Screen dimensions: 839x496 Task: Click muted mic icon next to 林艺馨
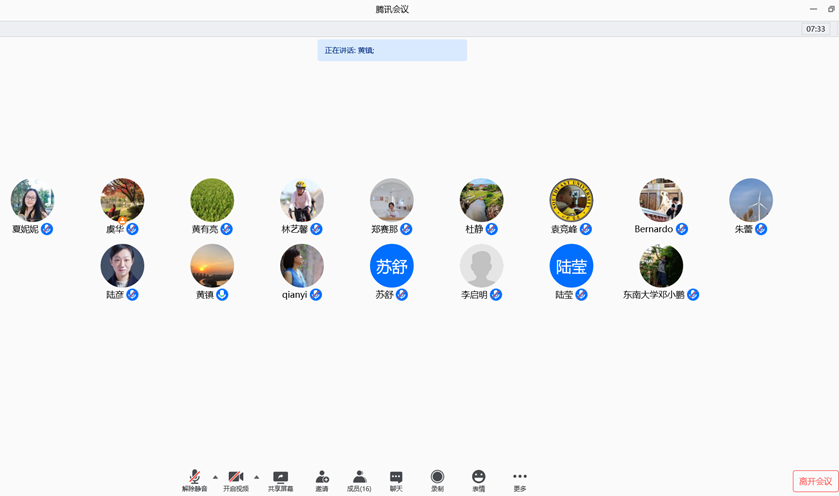click(x=316, y=229)
